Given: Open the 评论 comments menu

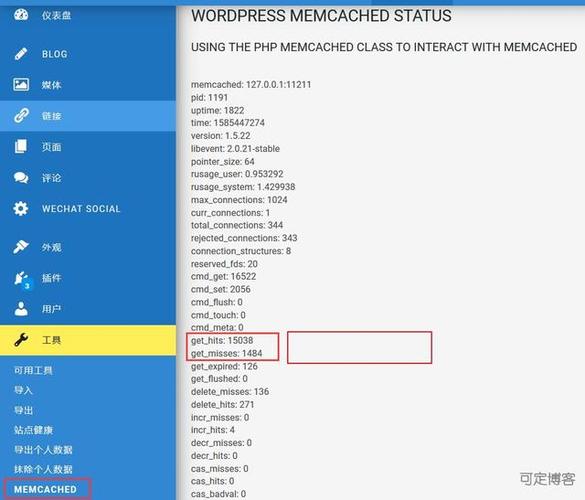Looking at the screenshot, I should 51,178.
